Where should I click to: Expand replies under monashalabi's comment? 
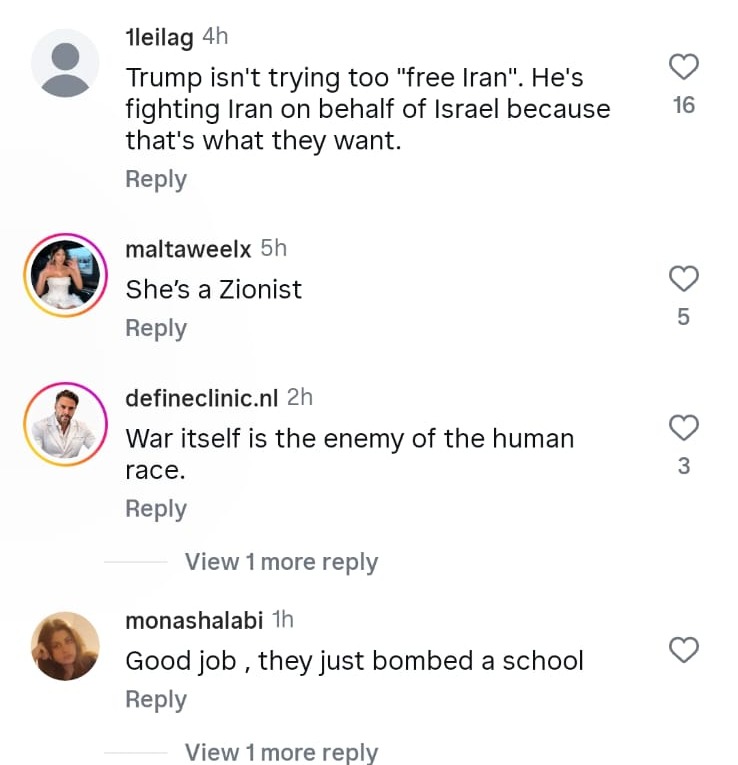[281, 752]
